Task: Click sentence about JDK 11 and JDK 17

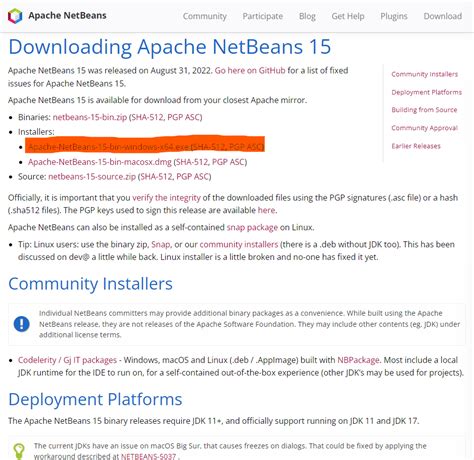Action: (213, 421)
